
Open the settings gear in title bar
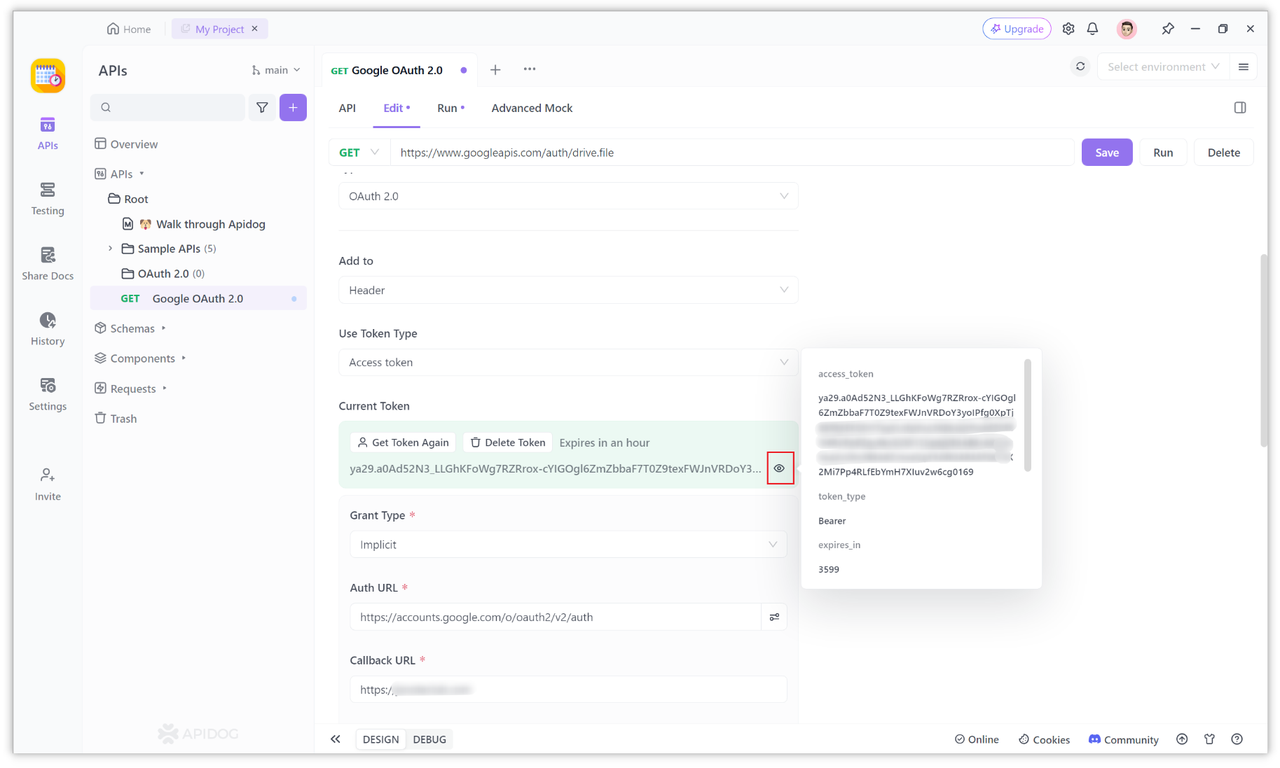click(1068, 29)
